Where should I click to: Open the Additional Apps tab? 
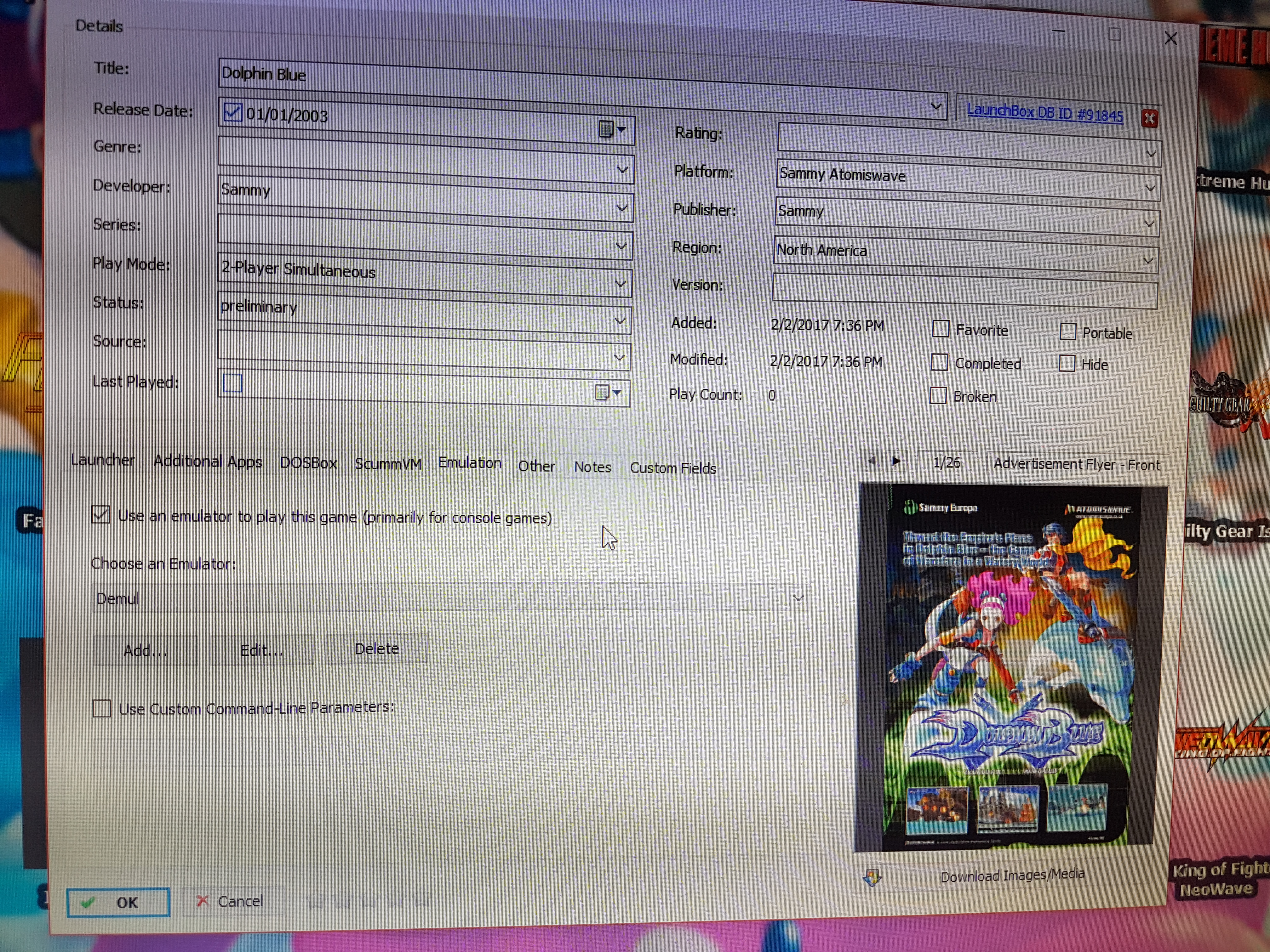208,462
